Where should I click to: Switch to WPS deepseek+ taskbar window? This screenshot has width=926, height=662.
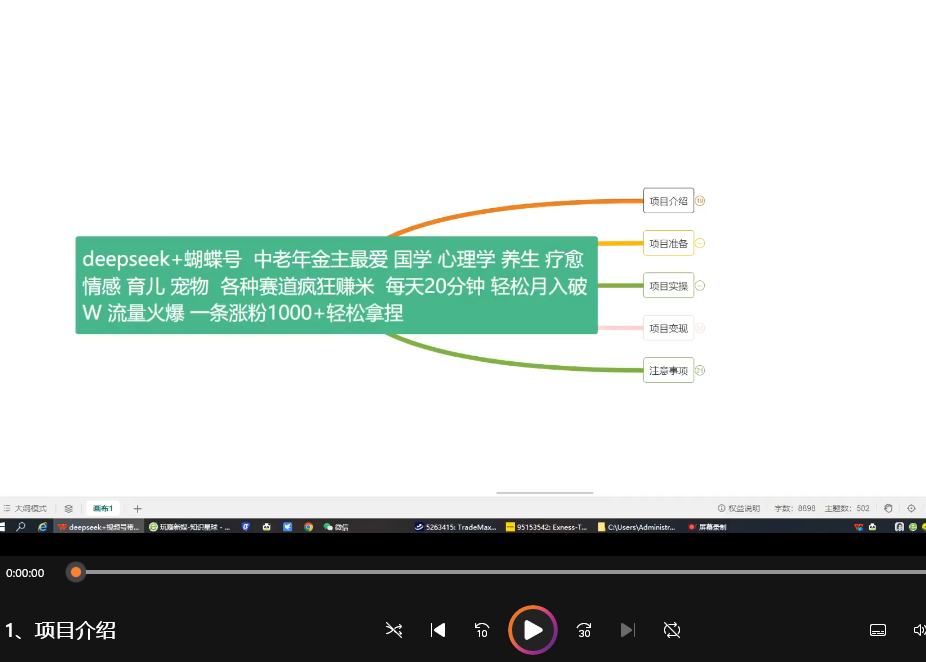click(x=98, y=527)
